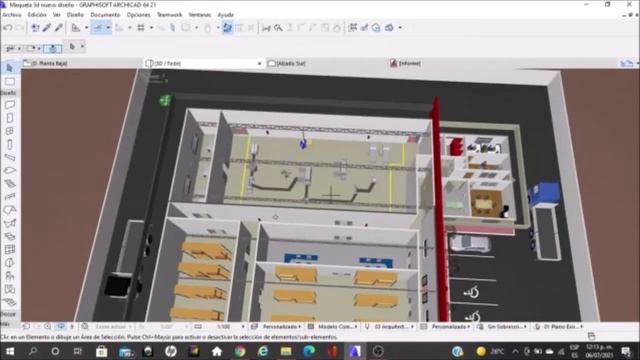Click the blue truck object in the model
The height and width of the screenshot is (360, 640).
[x=545, y=194]
